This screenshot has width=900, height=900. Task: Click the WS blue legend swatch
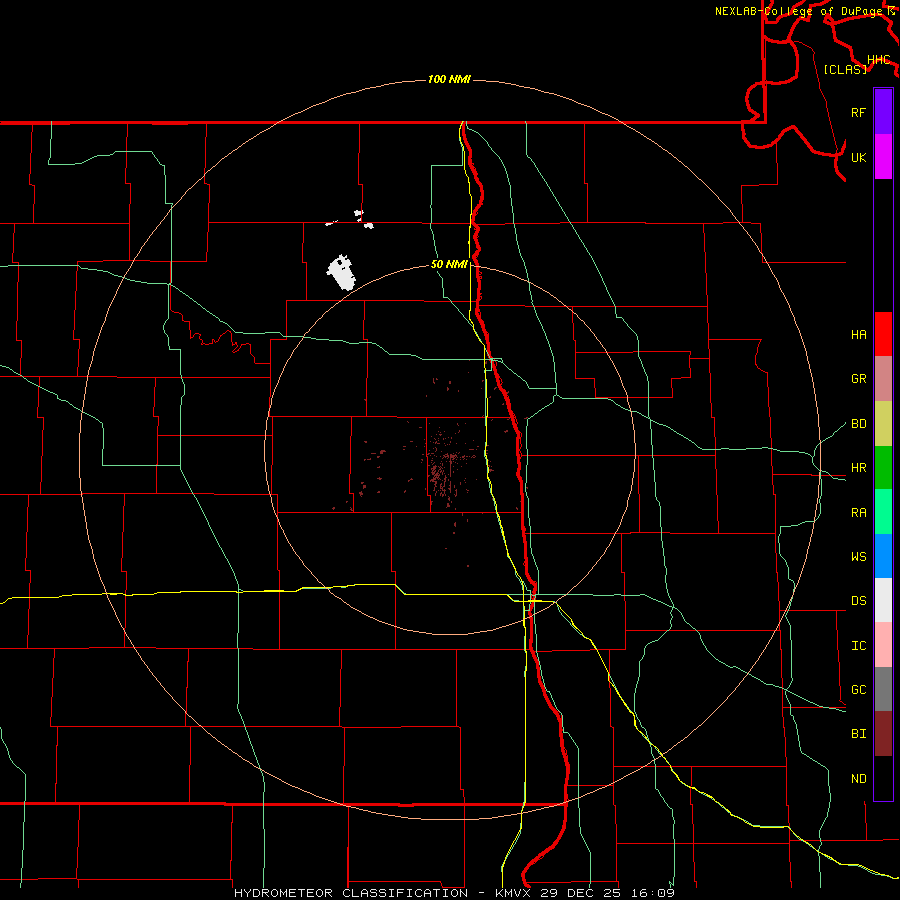[x=883, y=556]
